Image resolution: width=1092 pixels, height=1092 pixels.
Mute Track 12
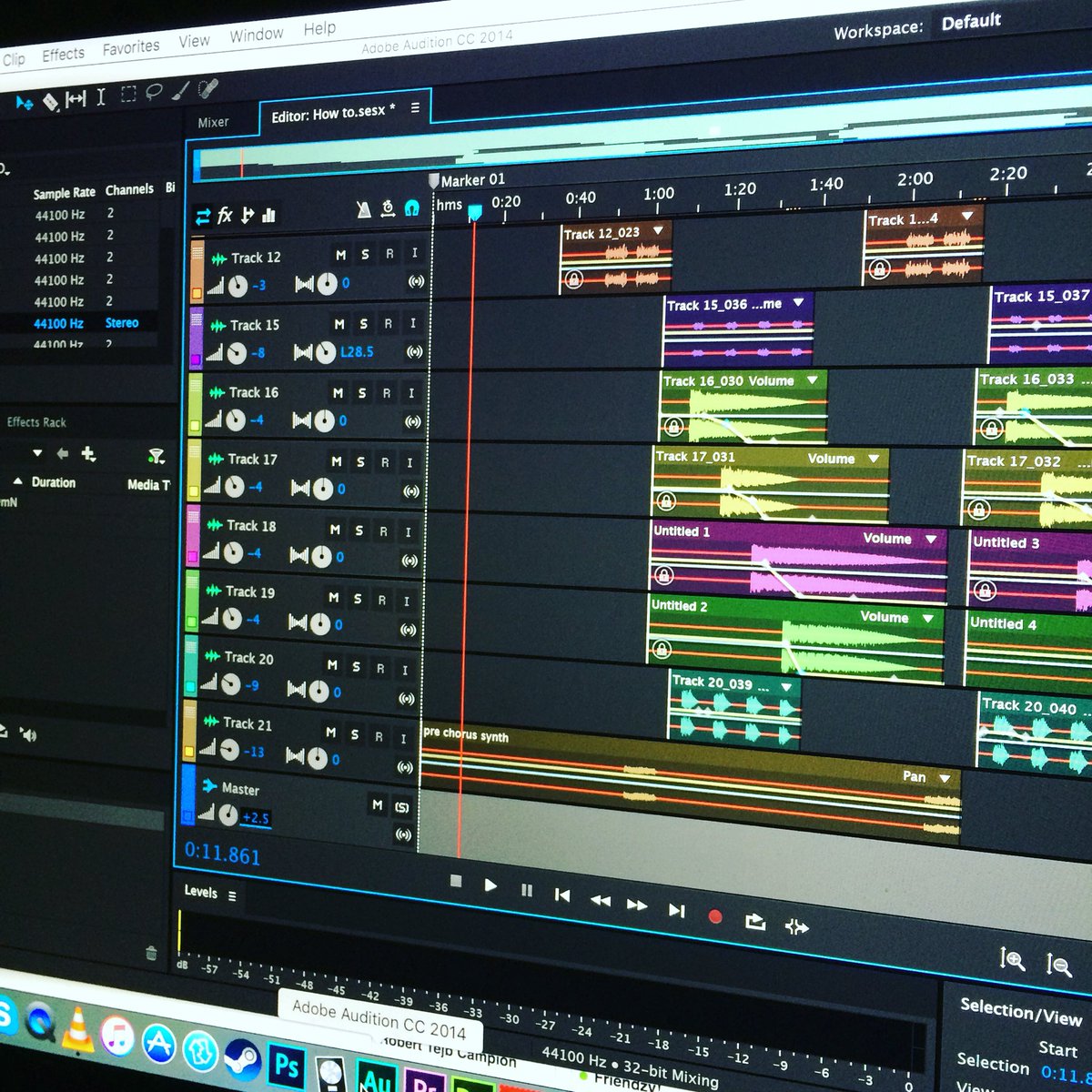(341, 255)
